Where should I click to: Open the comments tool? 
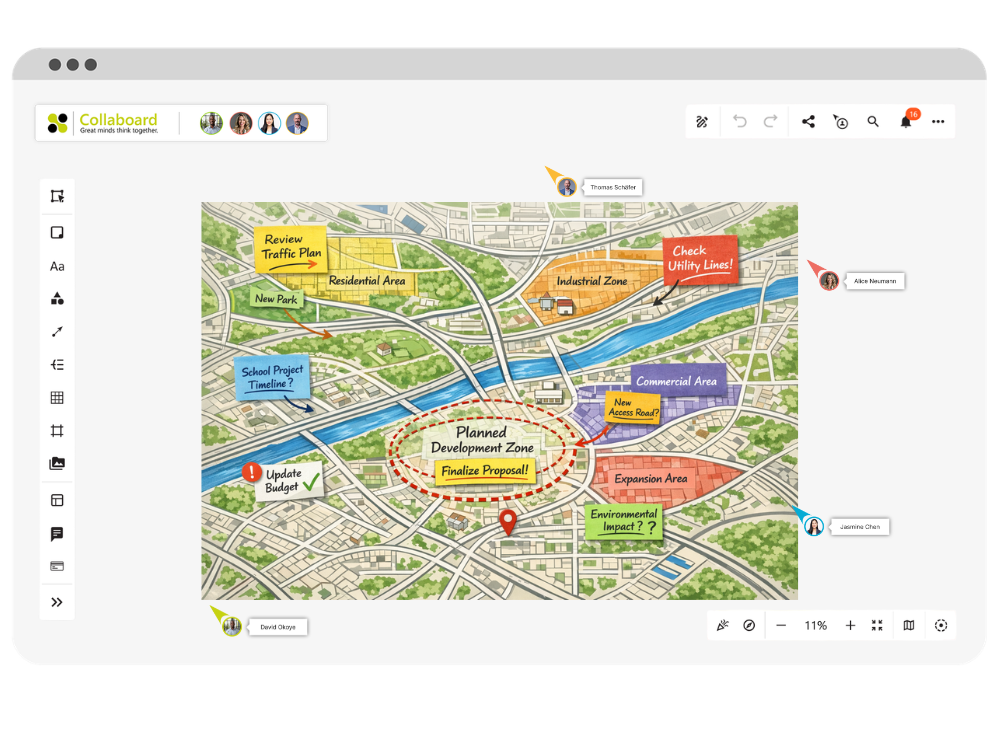coord(57,533)
